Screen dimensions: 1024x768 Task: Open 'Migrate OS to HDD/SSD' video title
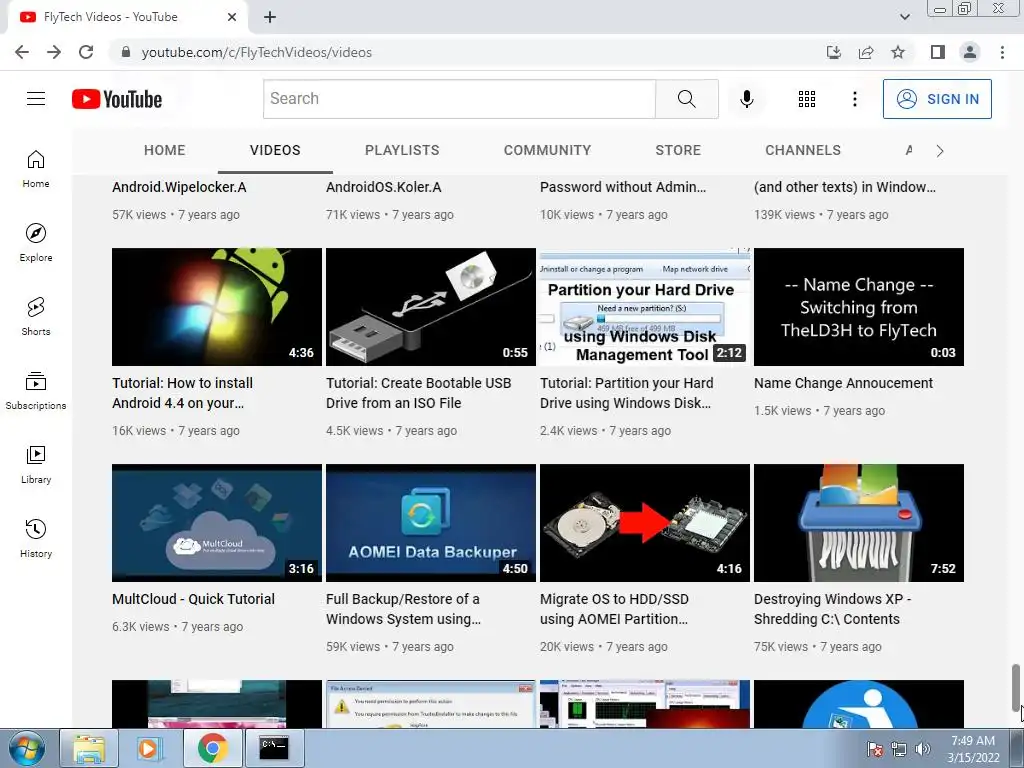[614, 609]
